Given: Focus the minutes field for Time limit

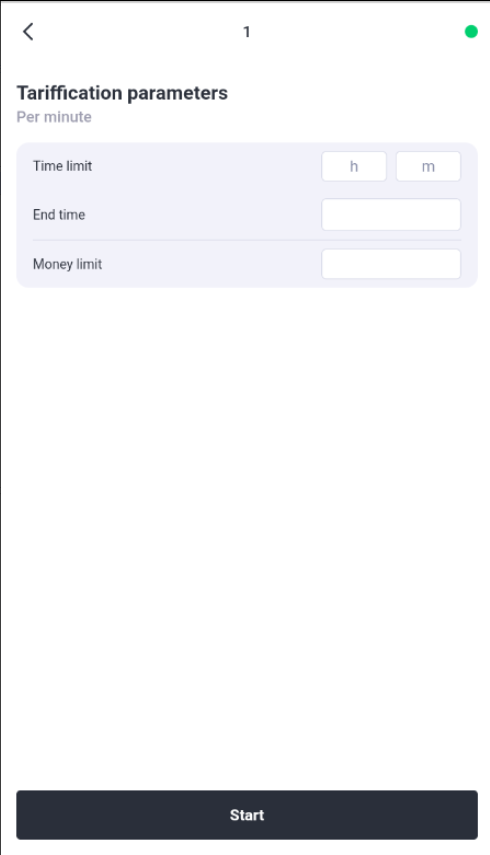Looking at the screenshot, I should click(x=428, y=166).
